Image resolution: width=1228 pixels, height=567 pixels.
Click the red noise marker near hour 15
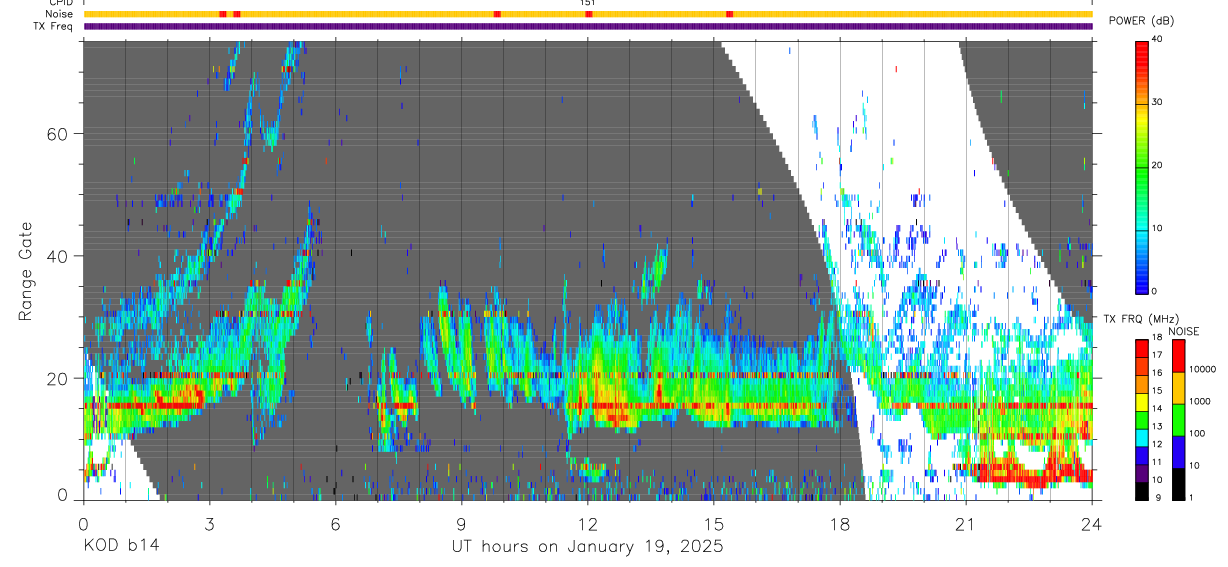click(730, 14)
